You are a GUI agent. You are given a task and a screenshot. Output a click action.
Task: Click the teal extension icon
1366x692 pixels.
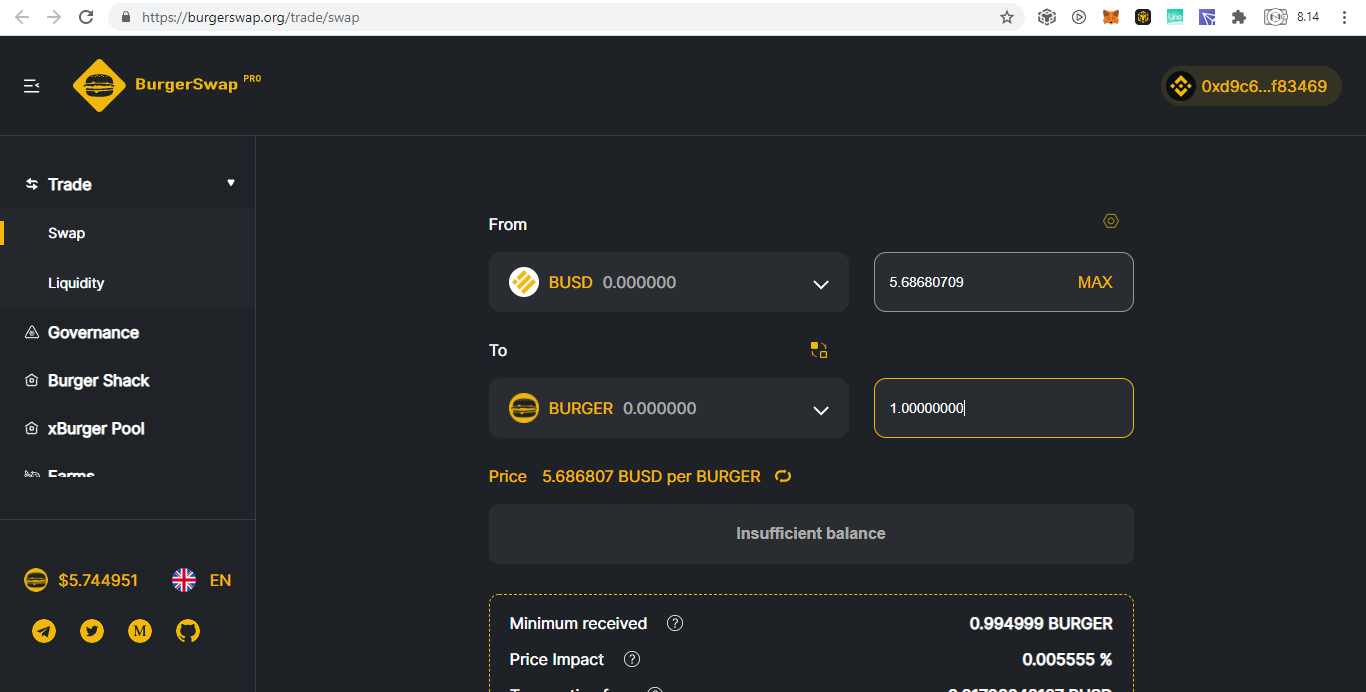[1175, 17]
